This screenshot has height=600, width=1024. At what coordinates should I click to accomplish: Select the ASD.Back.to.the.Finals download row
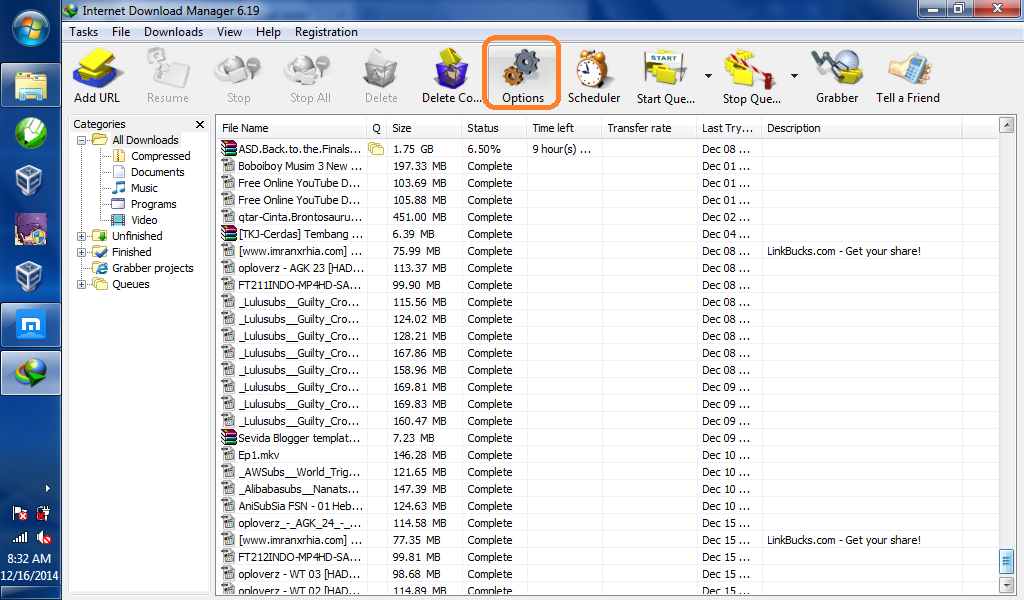607,149
